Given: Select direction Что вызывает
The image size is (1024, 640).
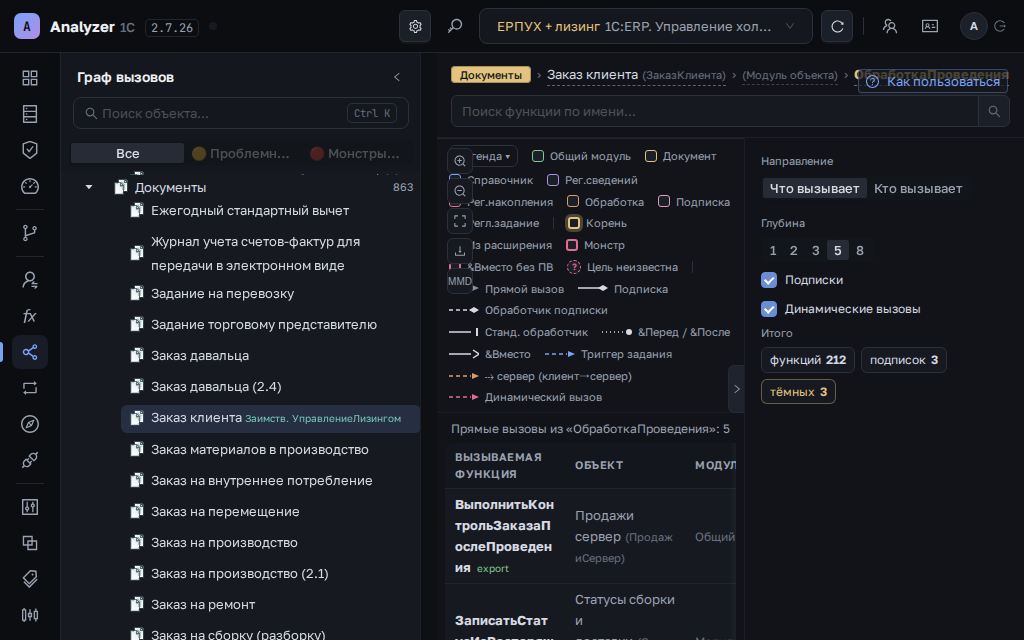Looking at the screenshot, I should tap(814, 188).
